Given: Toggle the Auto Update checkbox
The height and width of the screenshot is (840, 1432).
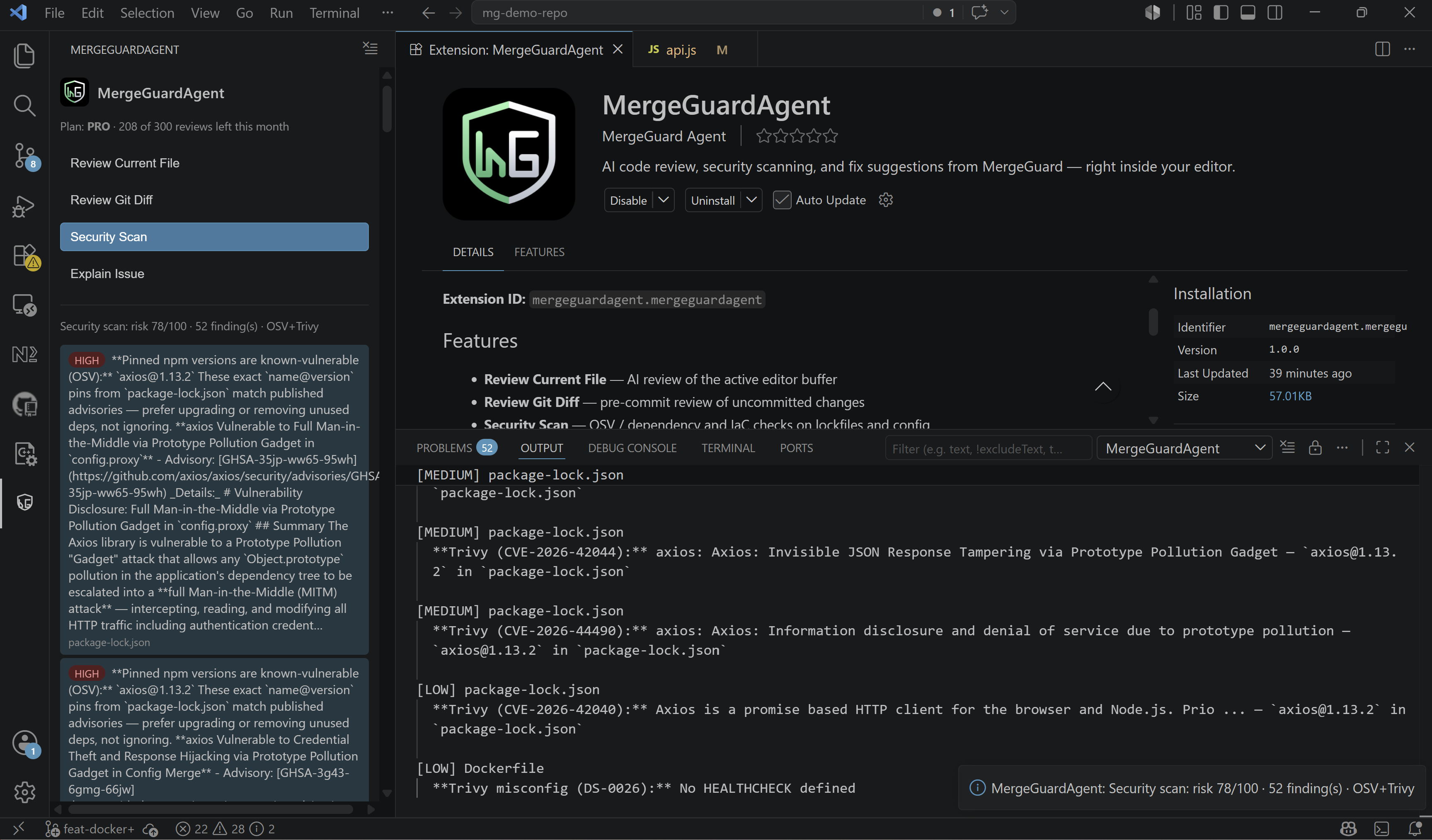Looking at the screenshot, I should point(782,200).
